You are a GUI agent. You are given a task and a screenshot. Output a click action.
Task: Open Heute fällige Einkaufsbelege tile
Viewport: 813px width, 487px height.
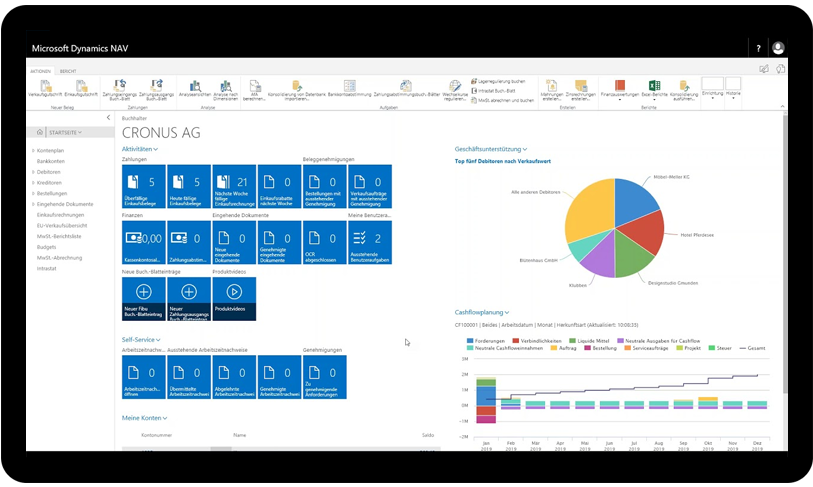click(189, 186)
